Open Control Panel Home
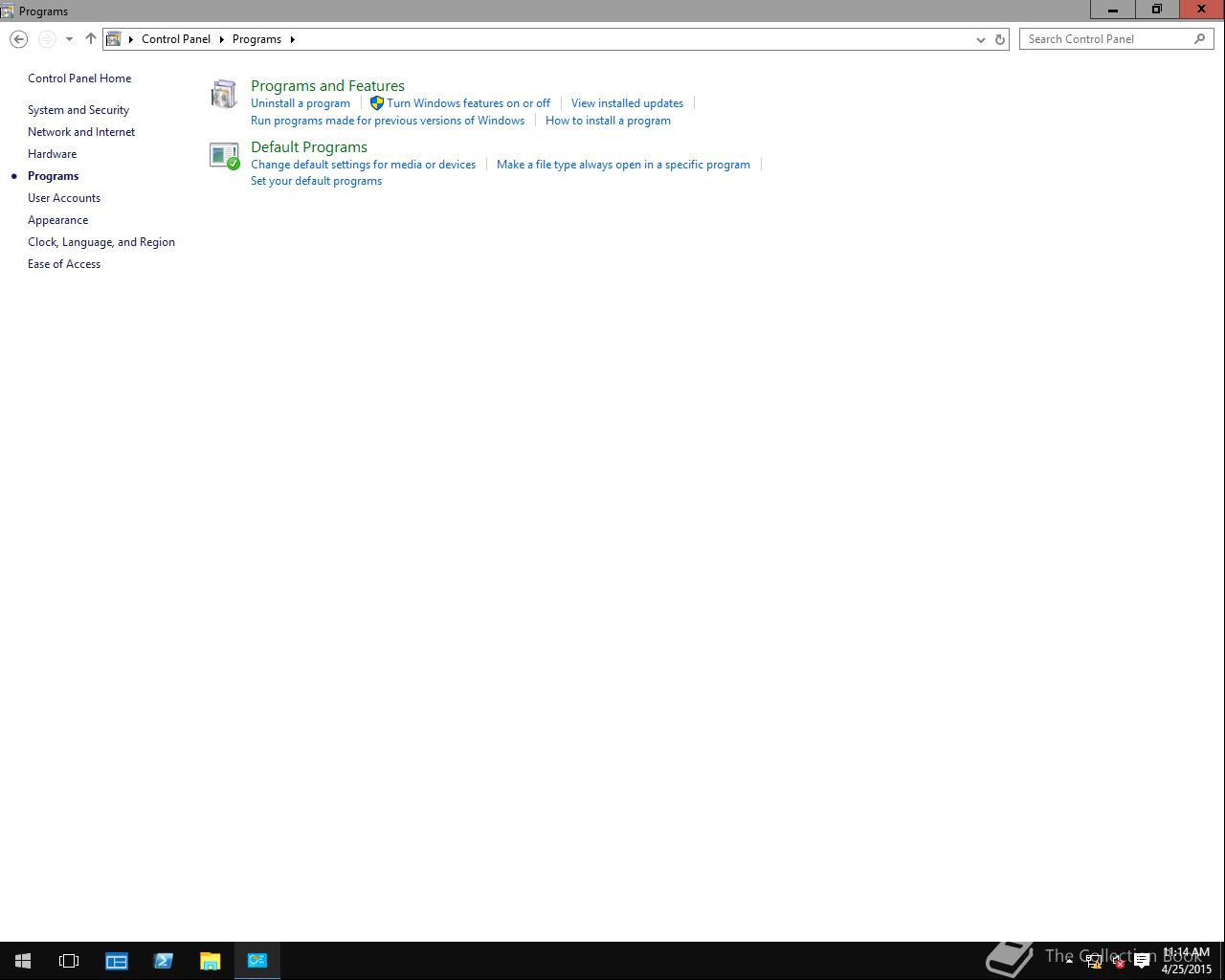The width and height of the screenshot is (1225, 980). click(79, 78)
